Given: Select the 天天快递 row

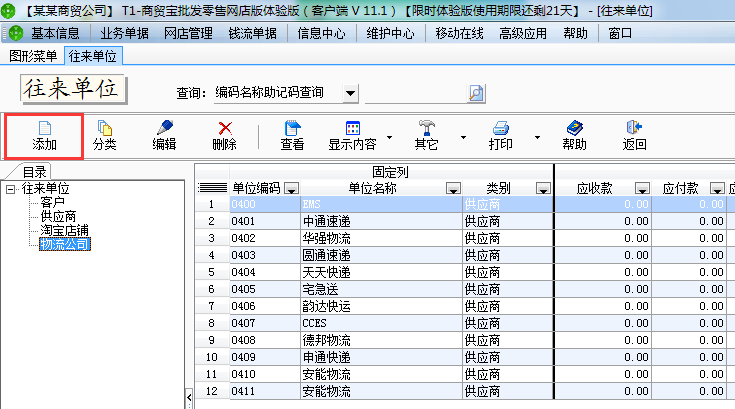Looking at the screenshot, I should (381, 272).
